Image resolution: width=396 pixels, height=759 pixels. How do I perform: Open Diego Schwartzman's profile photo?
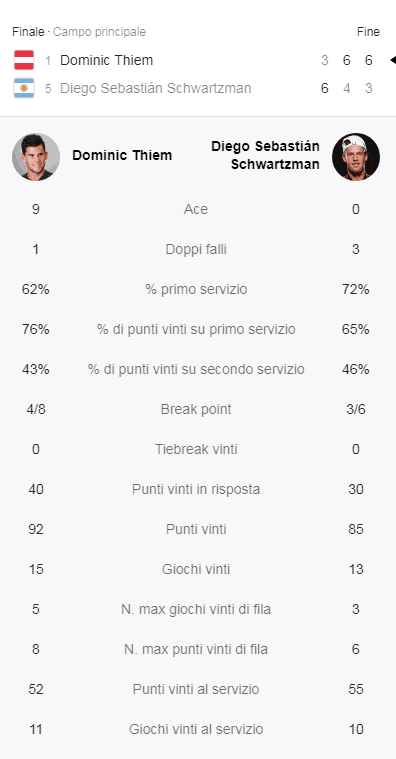(x=356, y=157)
